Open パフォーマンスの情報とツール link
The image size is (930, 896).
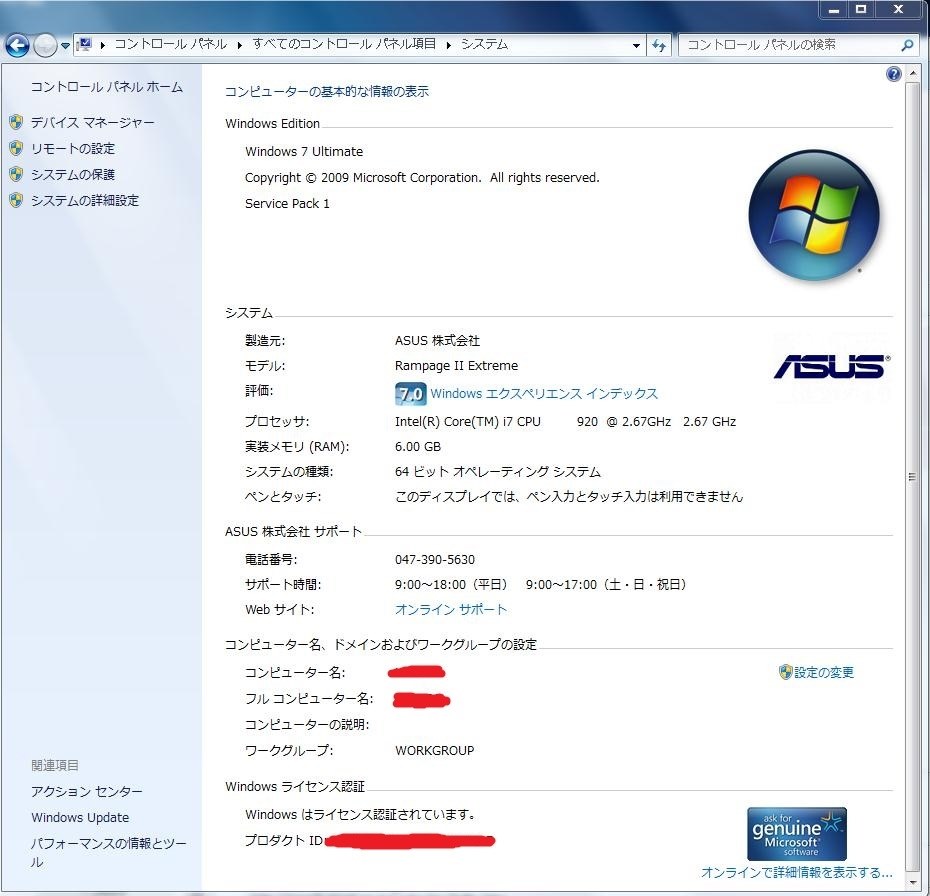(x=109, y=853)
